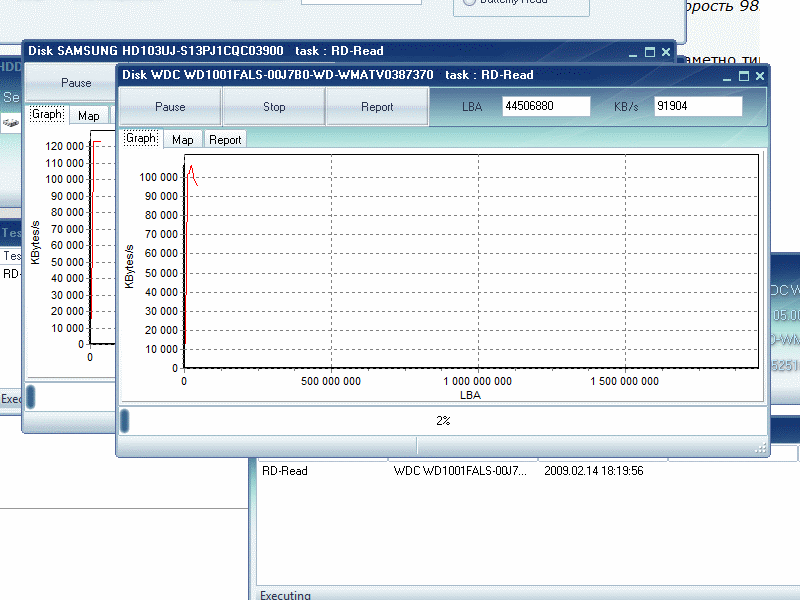
Task: Close the SAMSUNG disk task window
Action: tap(667, 51)
